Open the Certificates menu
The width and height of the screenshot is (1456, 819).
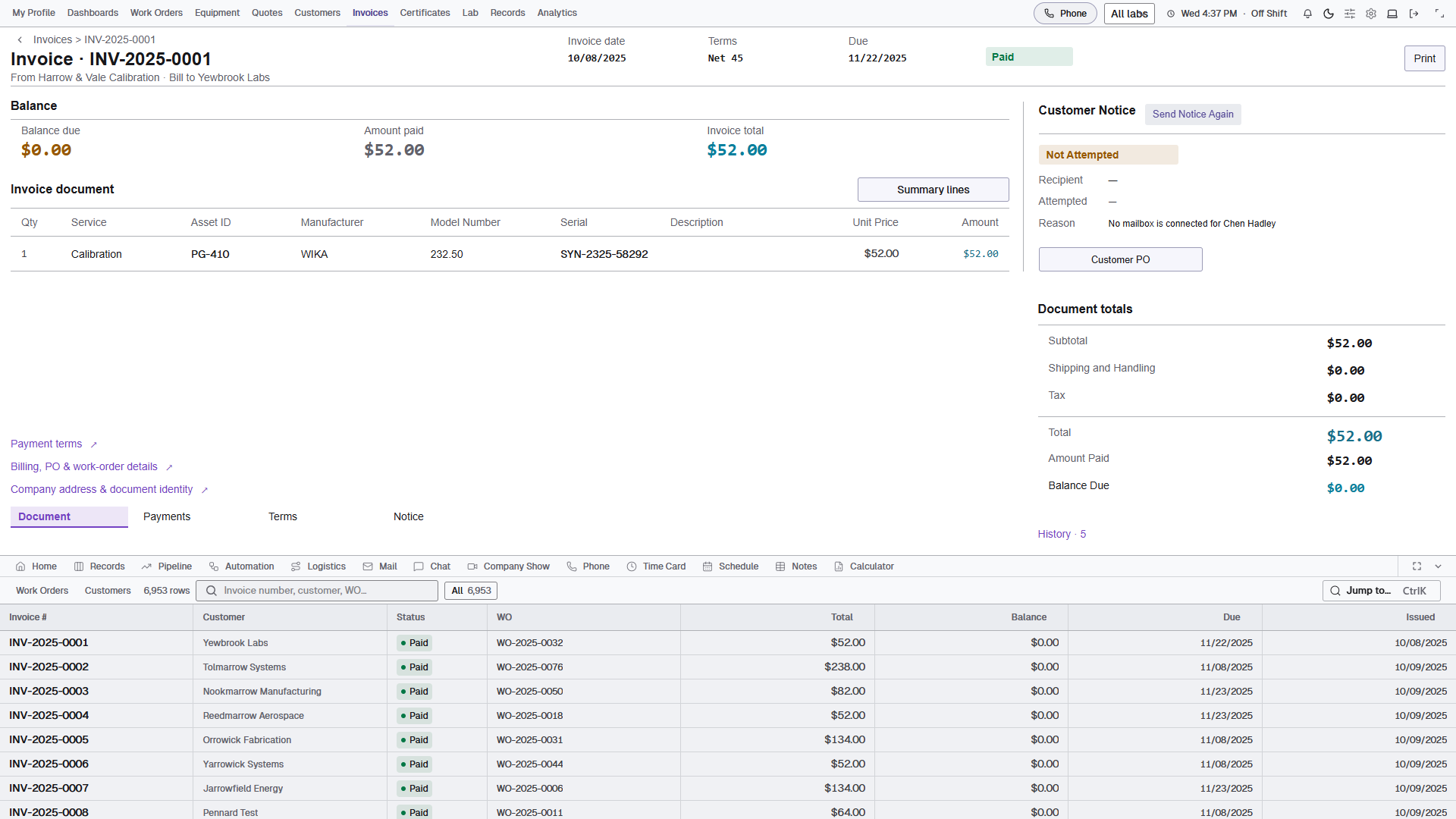click(x=425, y=13)
